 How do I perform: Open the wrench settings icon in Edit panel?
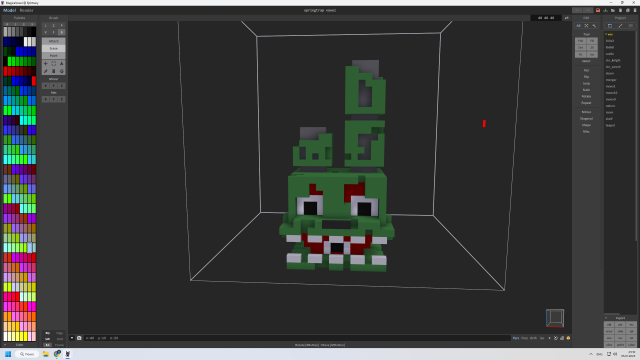coord(594,26)
